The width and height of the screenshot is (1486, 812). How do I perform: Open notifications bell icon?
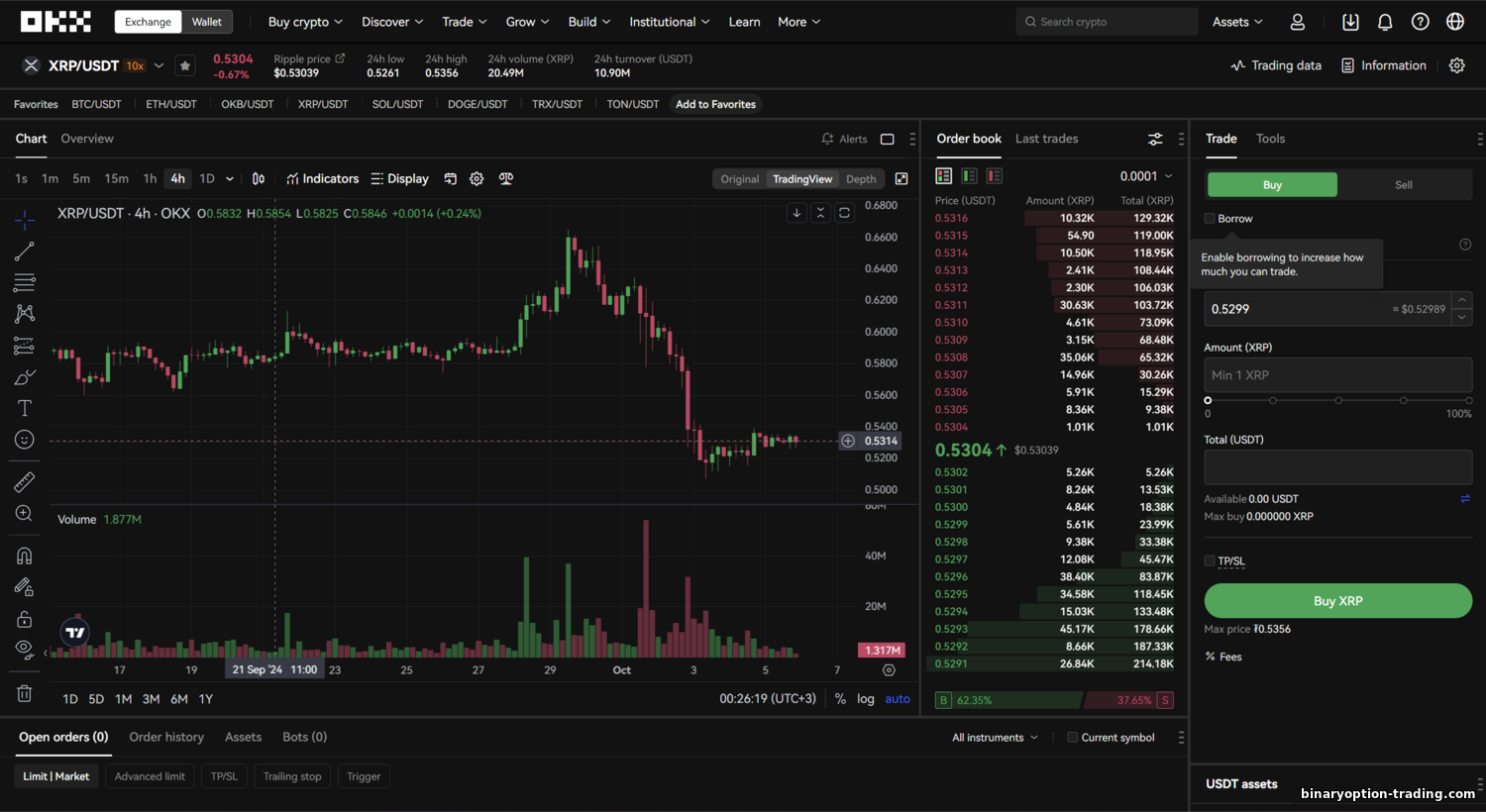(1385, 22)
